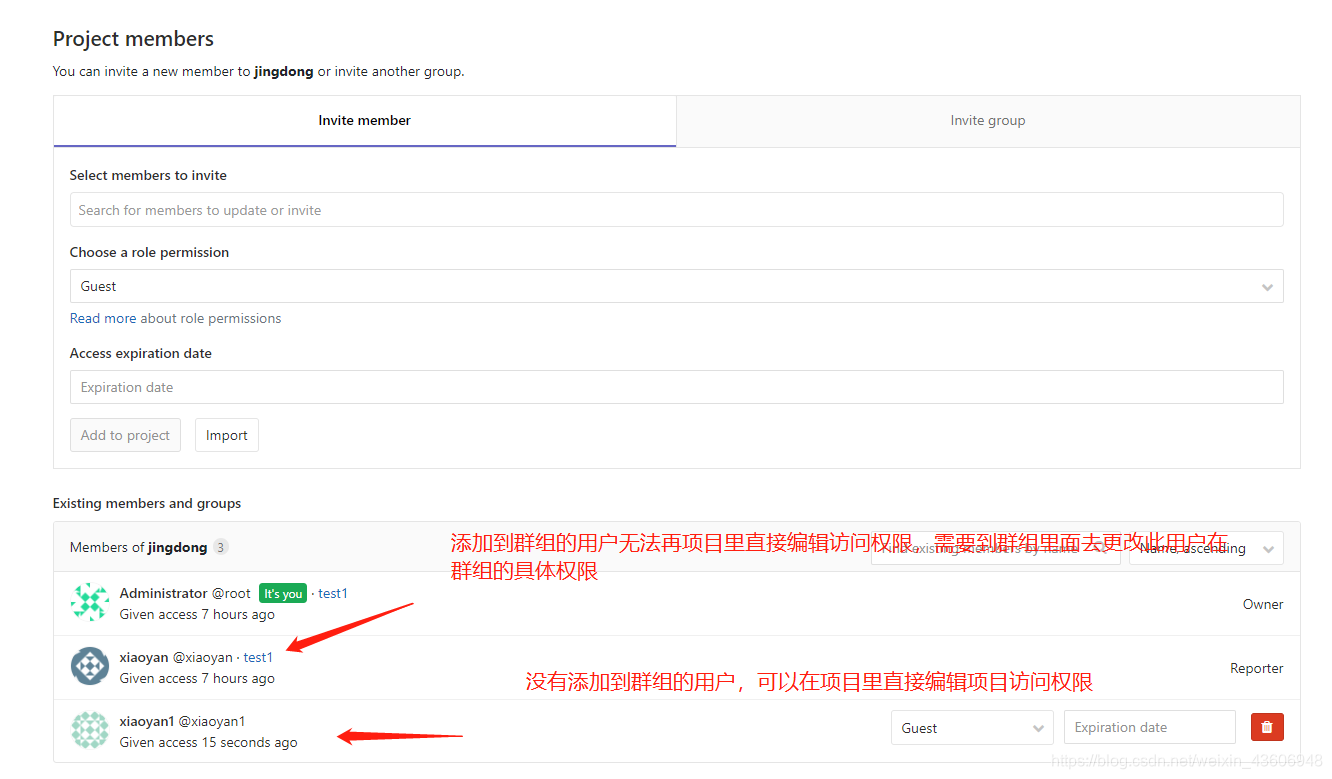Click 'Given access 15 seconds ago' text
Viewport: 1332px width, 779px height.
[208, 742]
